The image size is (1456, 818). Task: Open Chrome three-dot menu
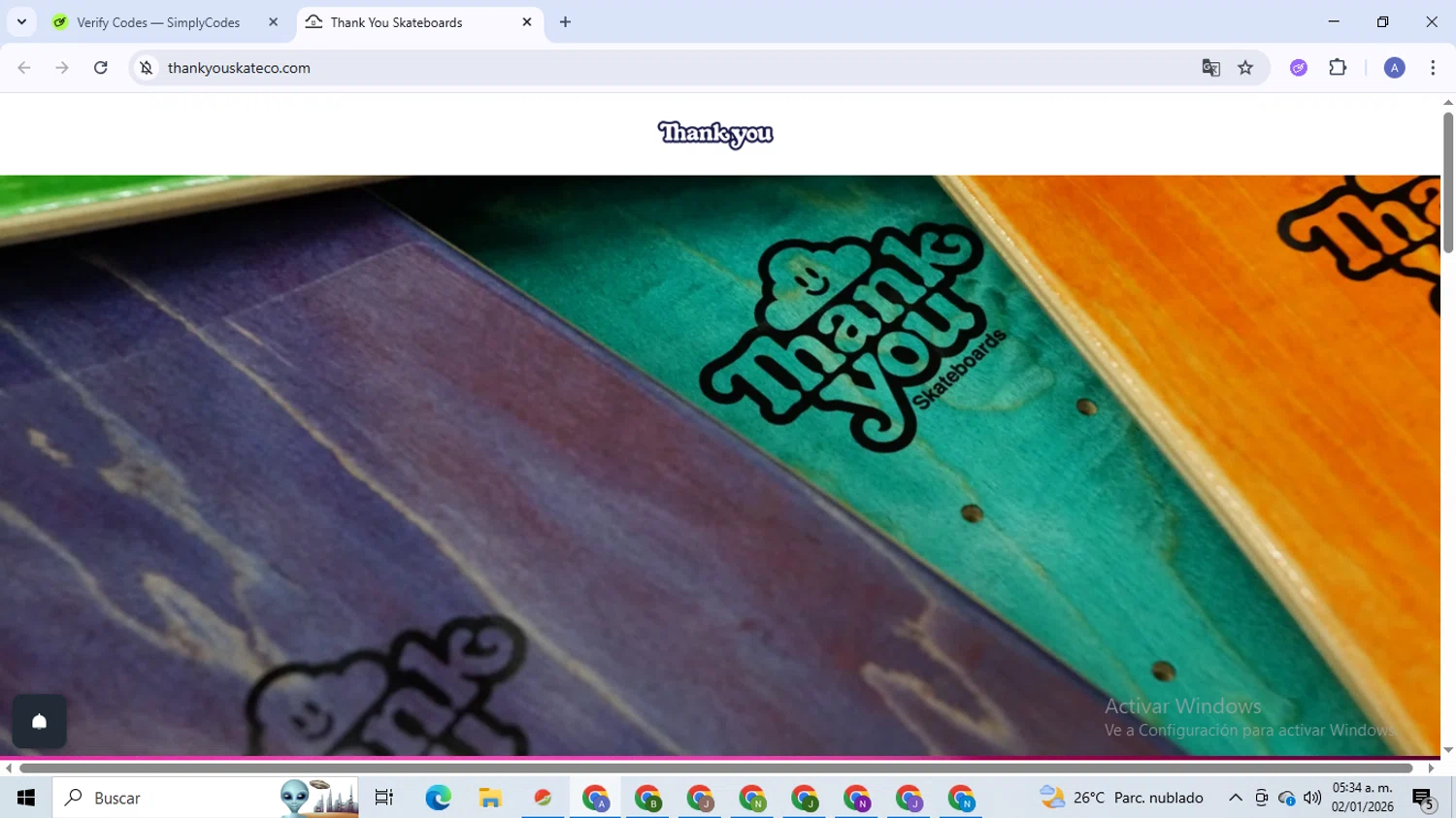(1433, 68)
